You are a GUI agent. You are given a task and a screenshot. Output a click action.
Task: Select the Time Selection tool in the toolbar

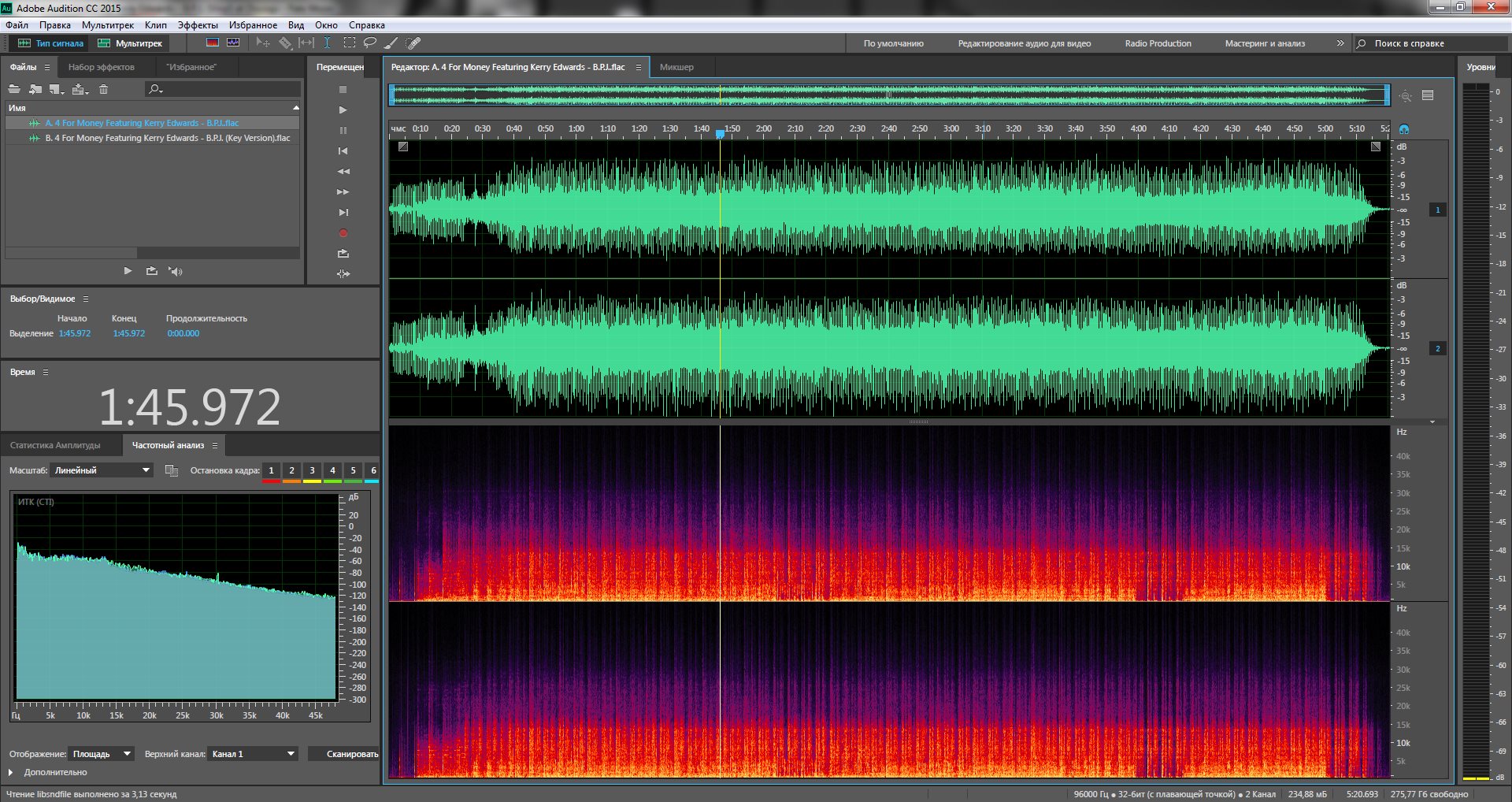[x=328, y=43]
